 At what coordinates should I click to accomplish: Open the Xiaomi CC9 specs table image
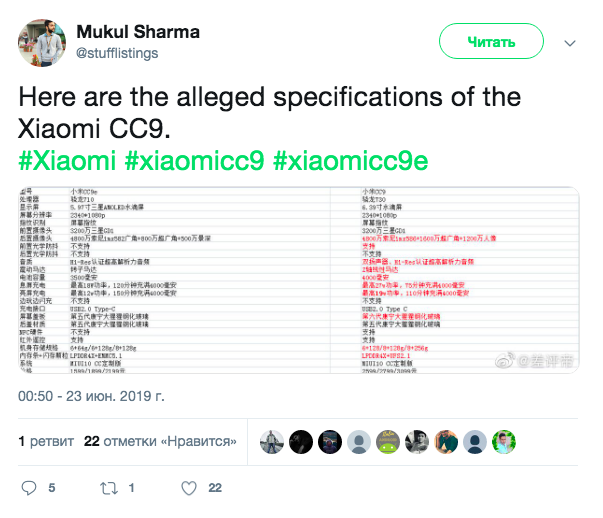click(298, 280)
